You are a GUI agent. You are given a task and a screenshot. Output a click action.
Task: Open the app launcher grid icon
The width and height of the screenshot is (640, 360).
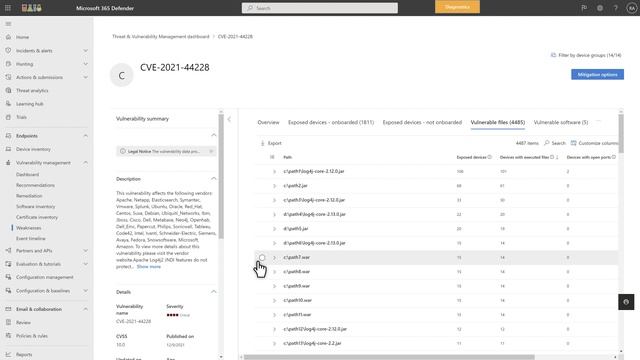(x=8, y=8)
